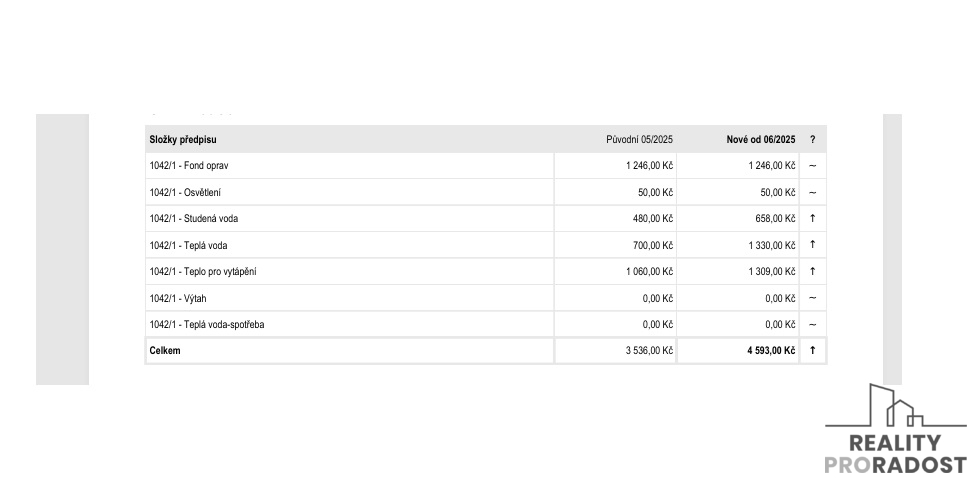This screenshot has height=478, width=972.
Task: Click the unchanged dash icon in Výtah row
Action: coord(812,298)
